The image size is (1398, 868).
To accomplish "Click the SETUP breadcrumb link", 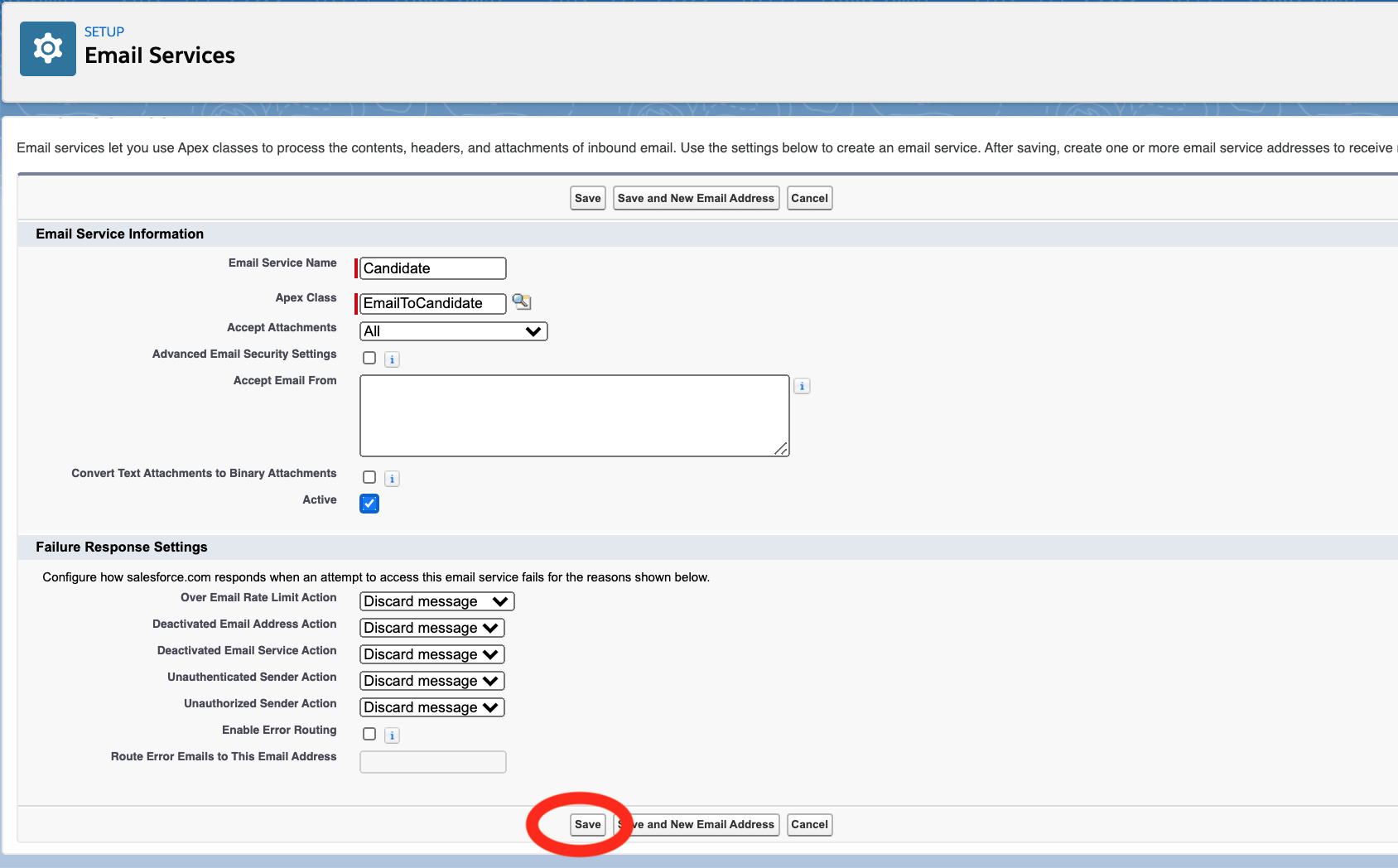I will click(x=104, y=32).
